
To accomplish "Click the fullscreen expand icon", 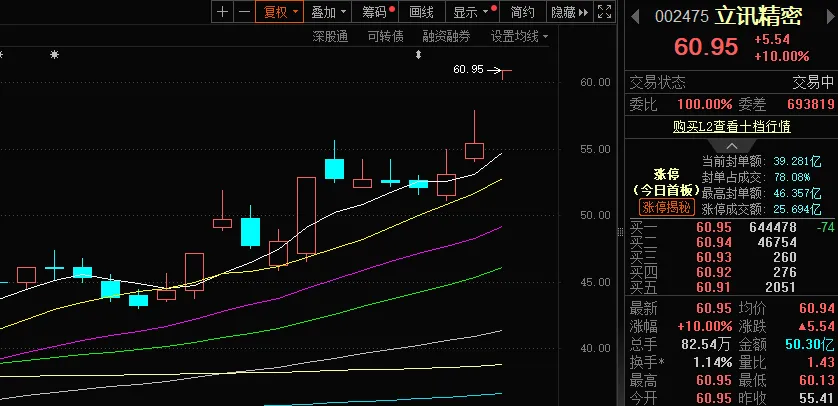I will coord(604,12).
